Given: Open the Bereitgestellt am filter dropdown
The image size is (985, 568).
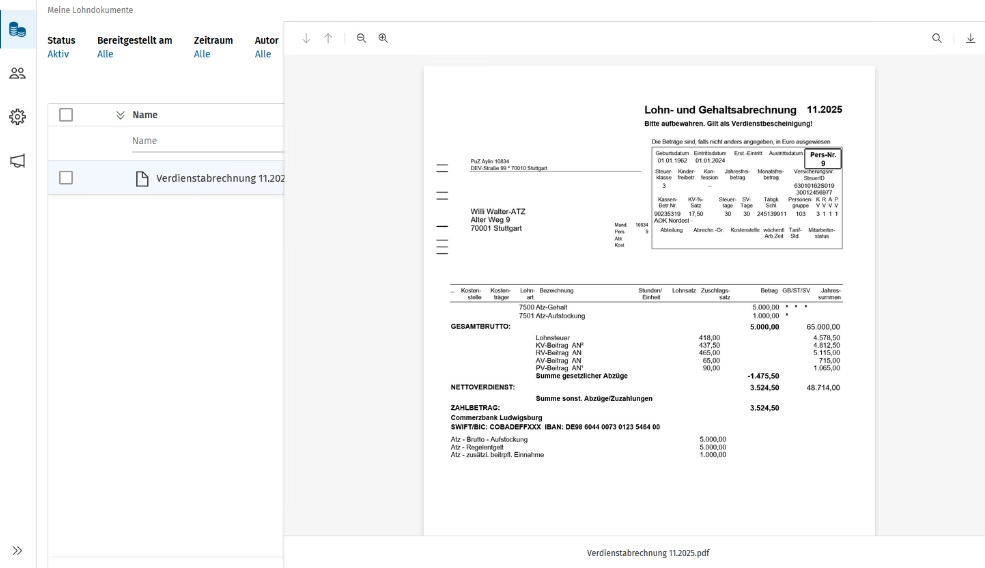Looking at the screenshot, I should pyautogui.click(x=105, y=54).
